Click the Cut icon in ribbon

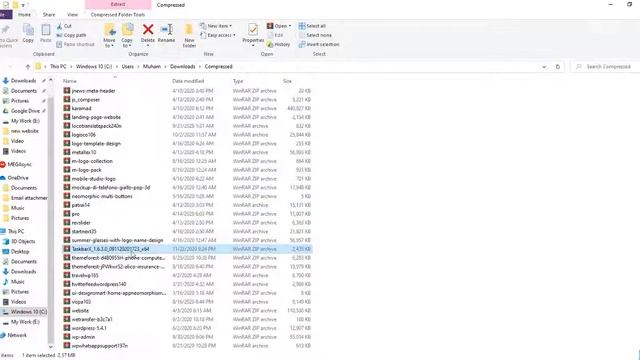tap(60, 26)
